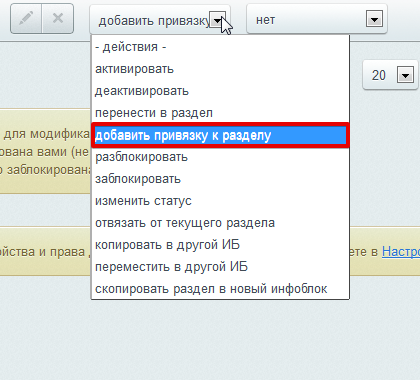The width and height of the screenshot is (420, 380).
Task: Choose 'заблокировать' action
Action: point(220,179)
